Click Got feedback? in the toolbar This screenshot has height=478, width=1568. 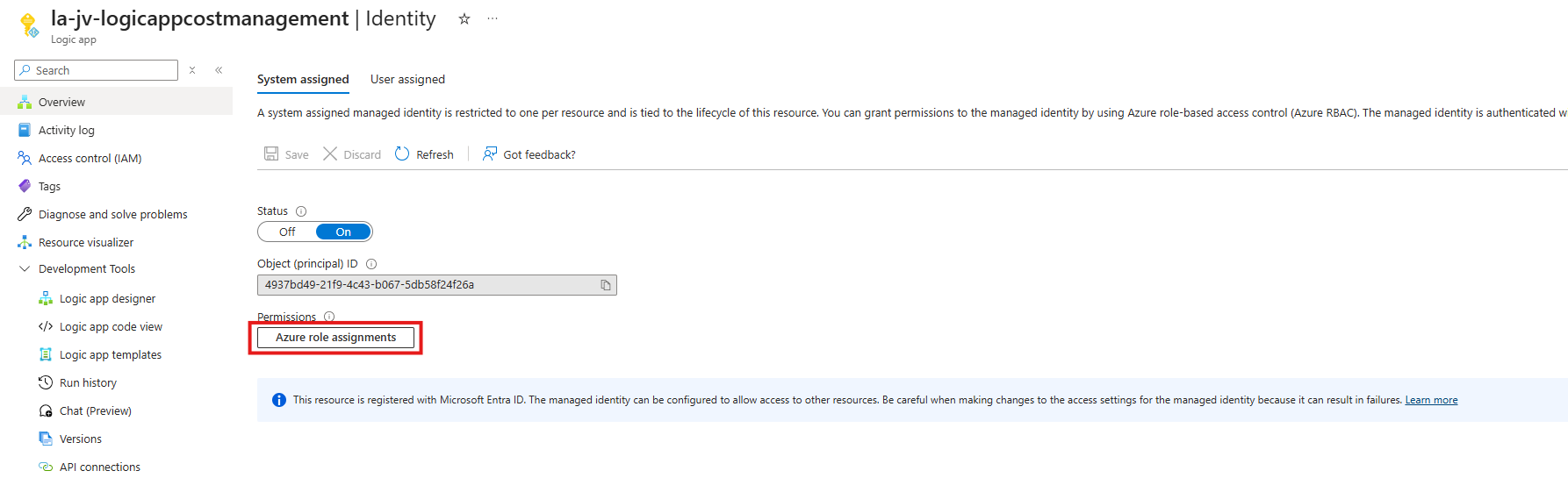coord(529,154)
